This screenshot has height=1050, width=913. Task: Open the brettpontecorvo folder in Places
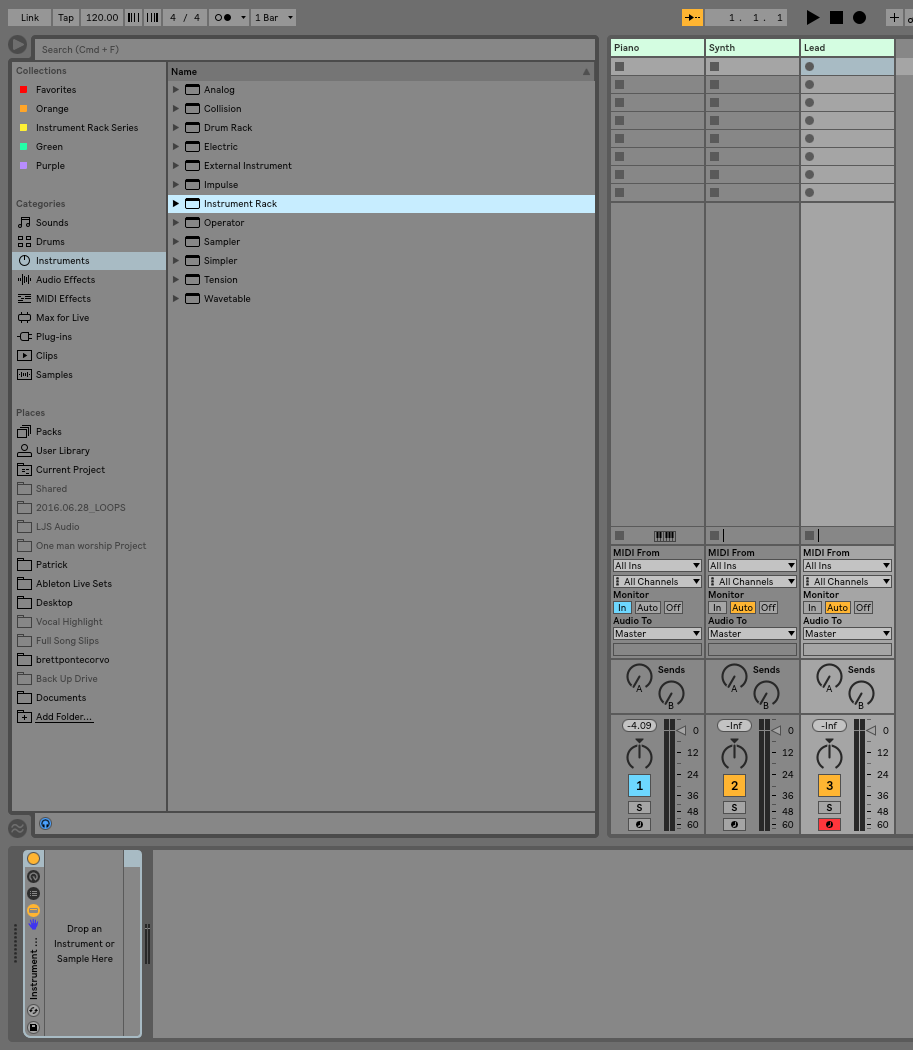[72, 660]
